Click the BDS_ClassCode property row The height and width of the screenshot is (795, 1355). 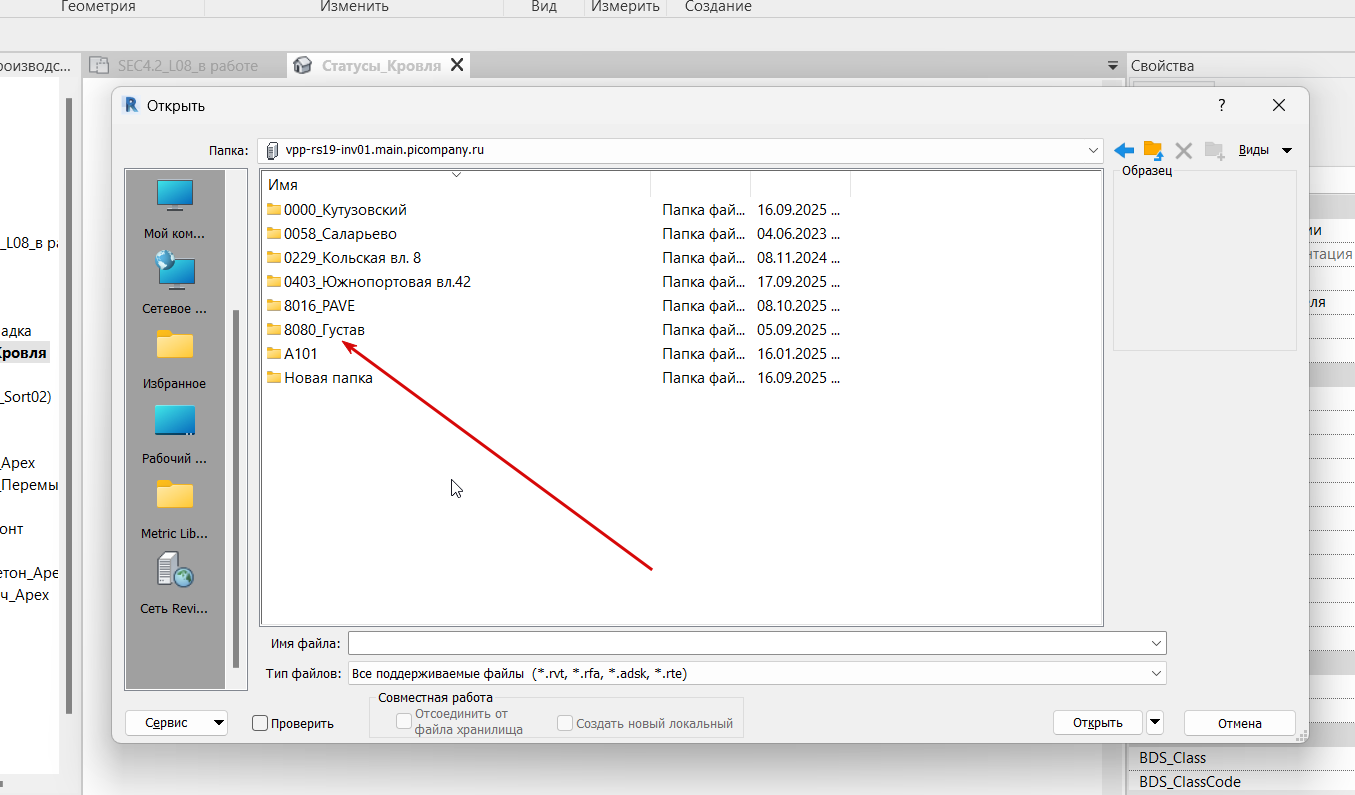click(x=1241, y=782)
